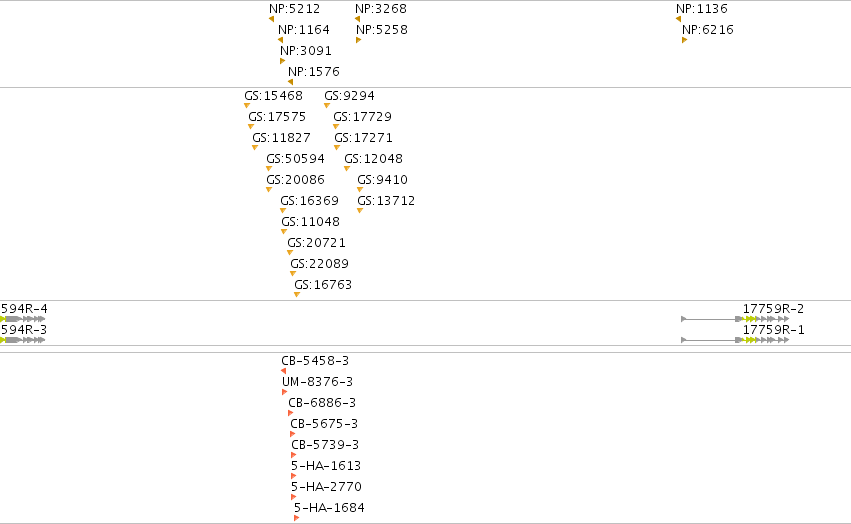851x524 pixels.
Task: Click the red arrow under CB-6886-3
Action: click(290, 413)
